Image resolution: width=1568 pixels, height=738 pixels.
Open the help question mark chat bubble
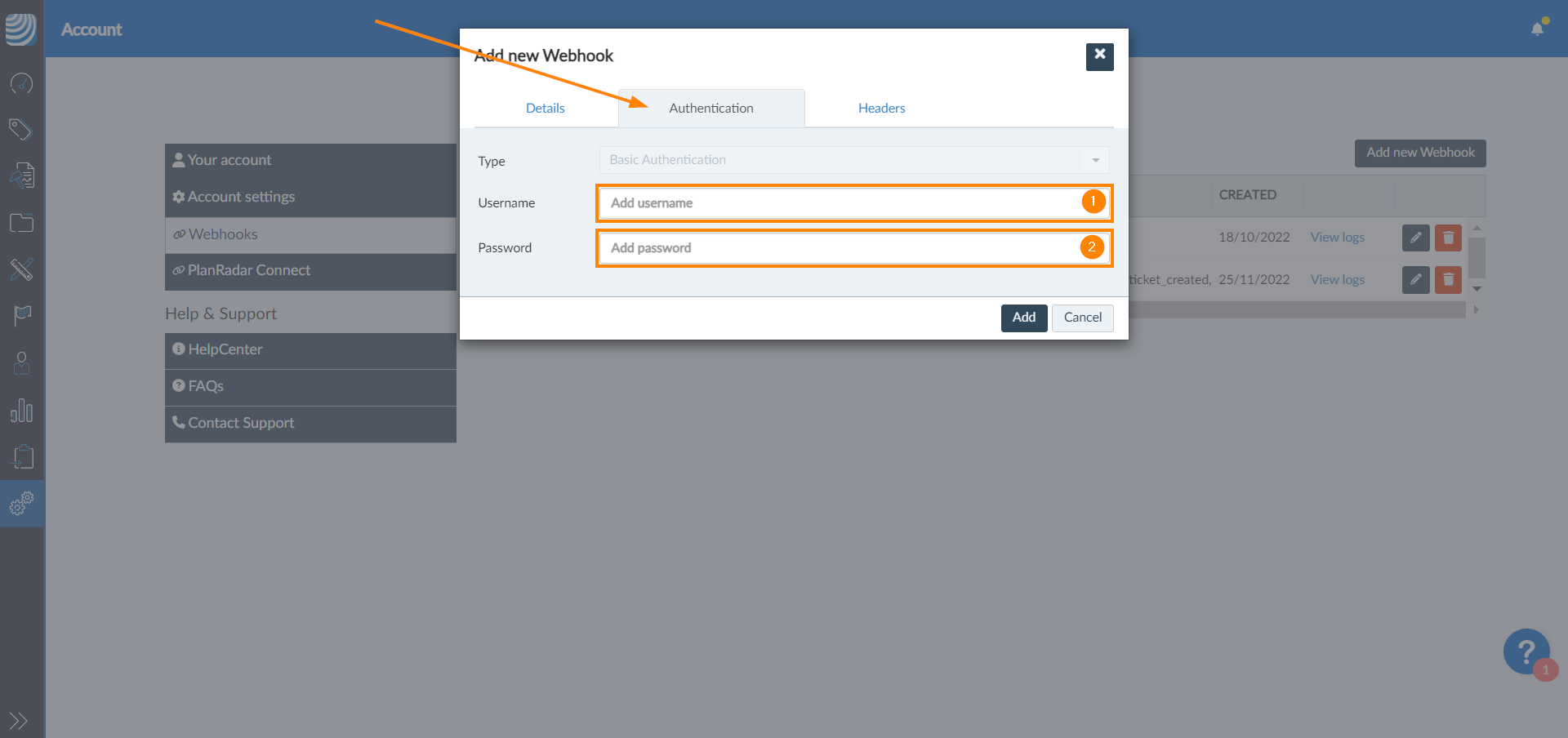[1526, 651]
